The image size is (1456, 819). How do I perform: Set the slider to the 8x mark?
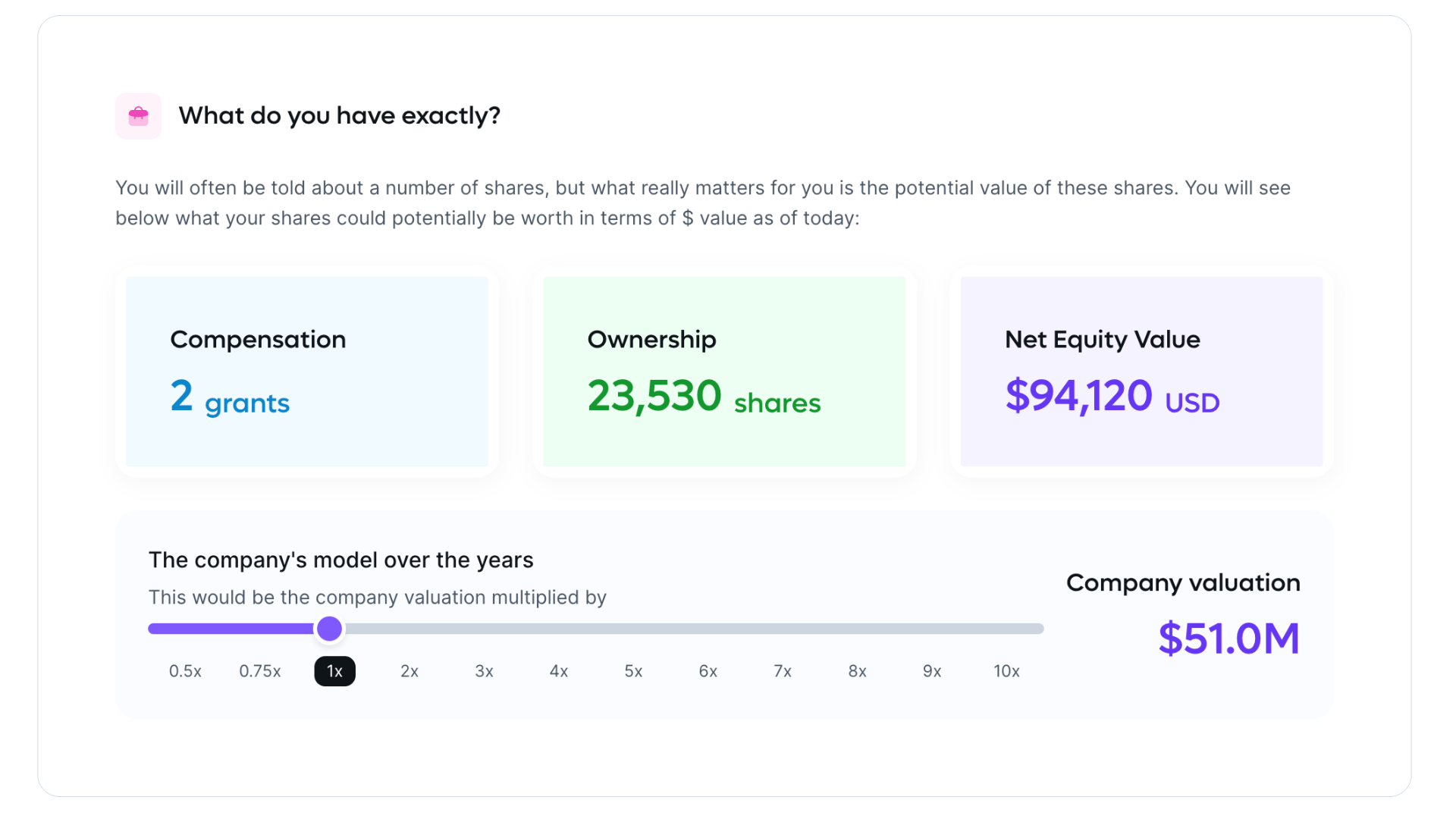(x=857, y=671)
